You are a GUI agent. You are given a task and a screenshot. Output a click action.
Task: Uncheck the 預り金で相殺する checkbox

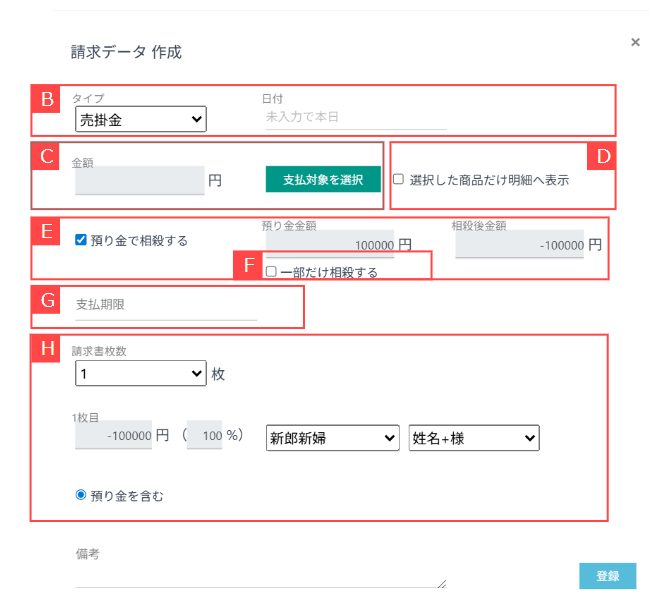coord(81,240)
